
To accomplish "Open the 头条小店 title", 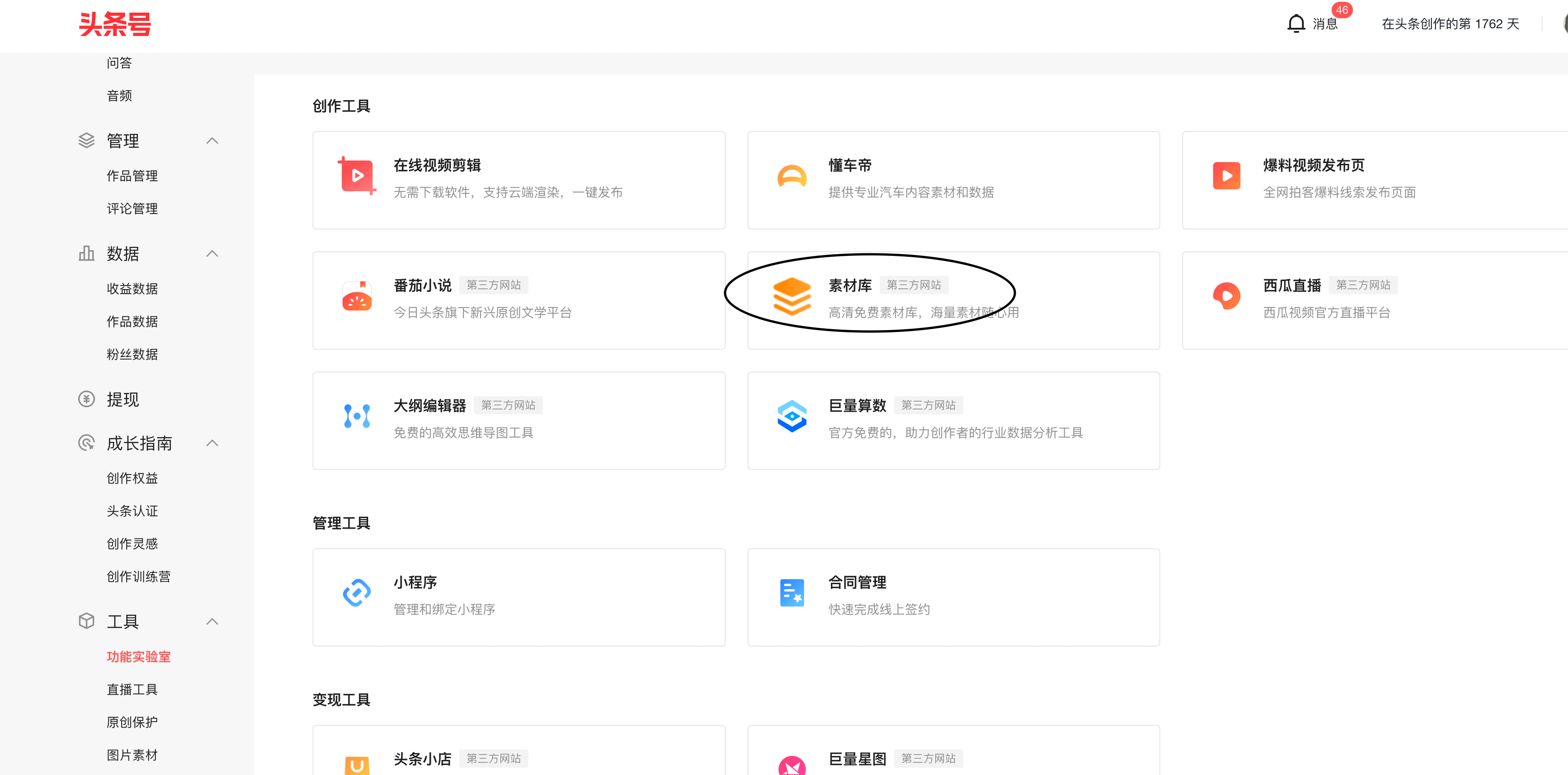I will (422, 759).
